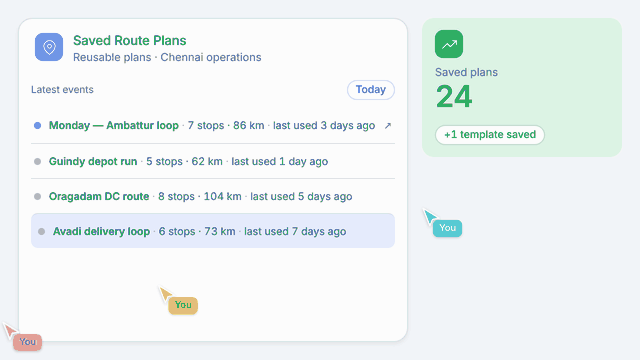This screenshot has height=360, width=640.
Task: Click the text '6 stops · 73 km'
Action: (x=197, y=231)
